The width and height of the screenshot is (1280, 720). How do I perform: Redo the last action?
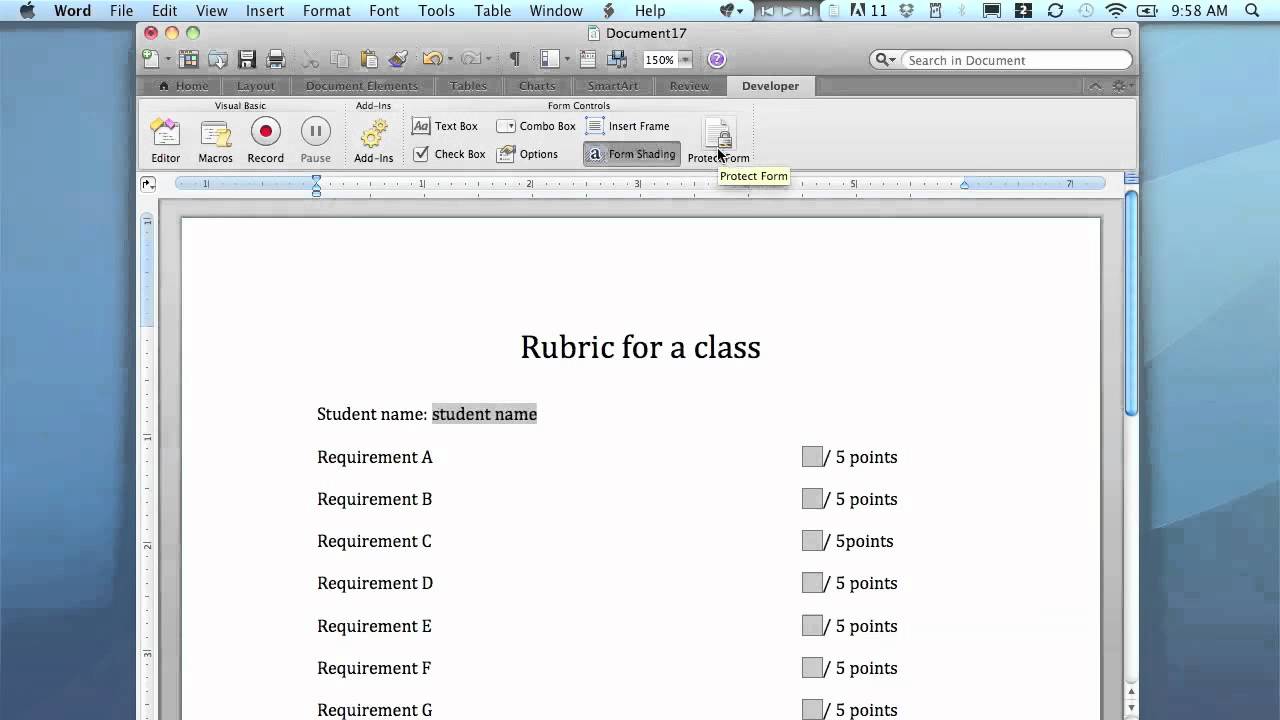(470, 59)
